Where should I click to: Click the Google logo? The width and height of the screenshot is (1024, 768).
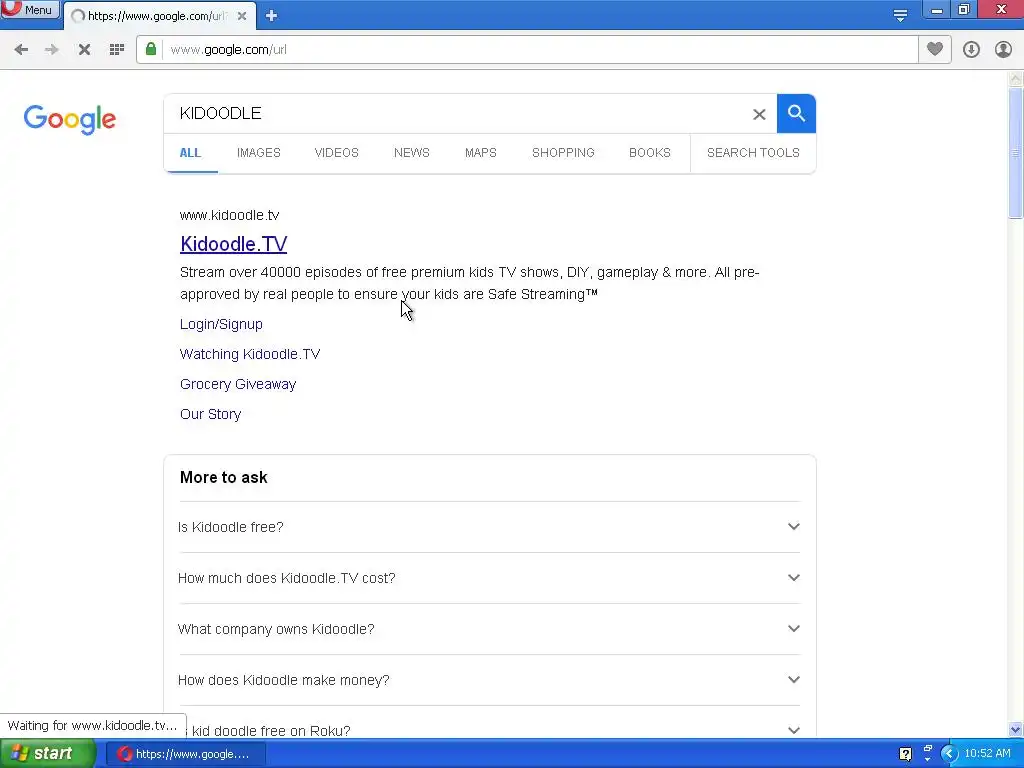tap(70, 119)
